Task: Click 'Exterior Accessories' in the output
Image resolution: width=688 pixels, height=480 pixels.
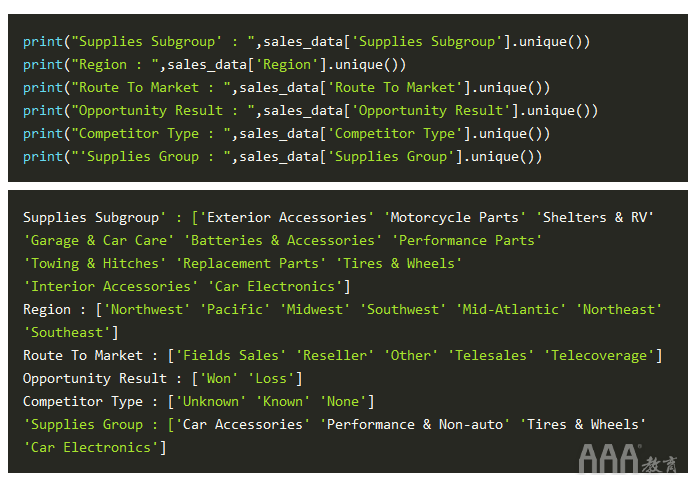Action: point(287,218)
